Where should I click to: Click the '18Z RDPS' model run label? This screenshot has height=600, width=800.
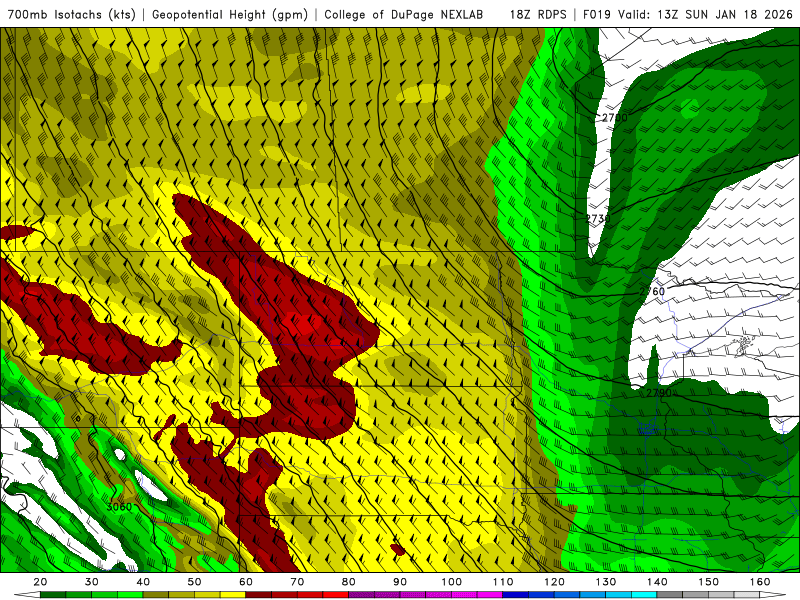pyautogui.click(x=538, y=14)
